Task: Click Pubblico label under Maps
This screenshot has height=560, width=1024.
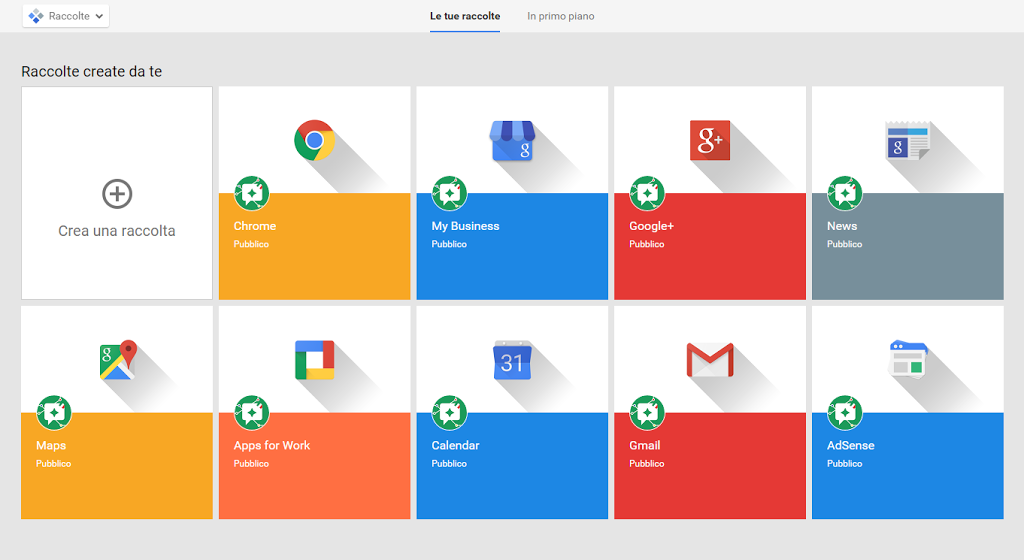Action: click(54, 463)
